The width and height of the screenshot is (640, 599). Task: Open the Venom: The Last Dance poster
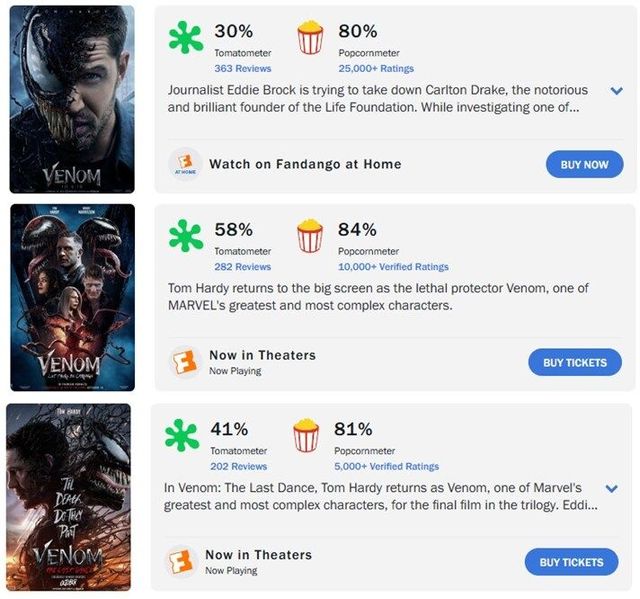pos(68,497)
